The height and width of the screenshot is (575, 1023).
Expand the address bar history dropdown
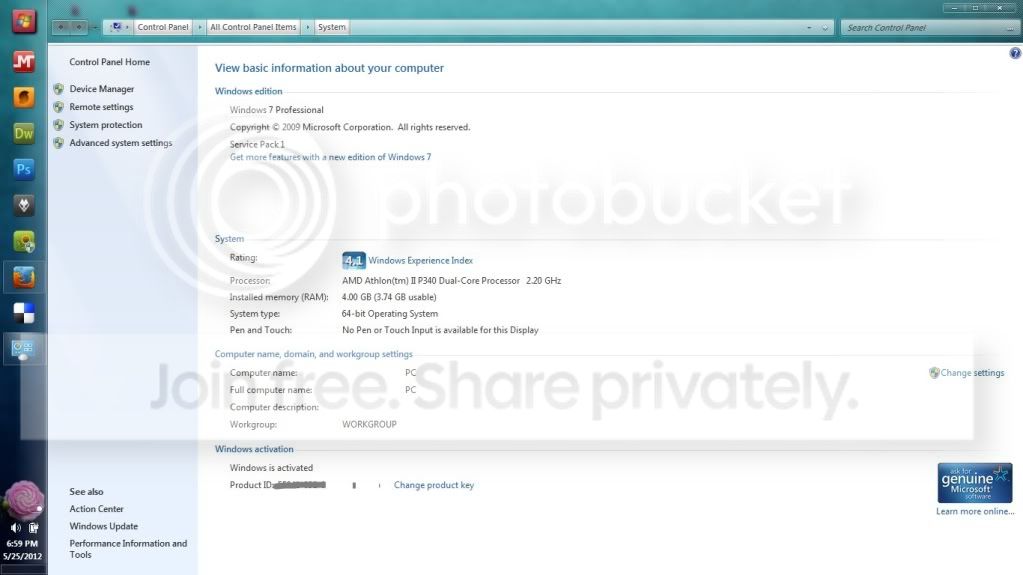(x=809, y=27)
